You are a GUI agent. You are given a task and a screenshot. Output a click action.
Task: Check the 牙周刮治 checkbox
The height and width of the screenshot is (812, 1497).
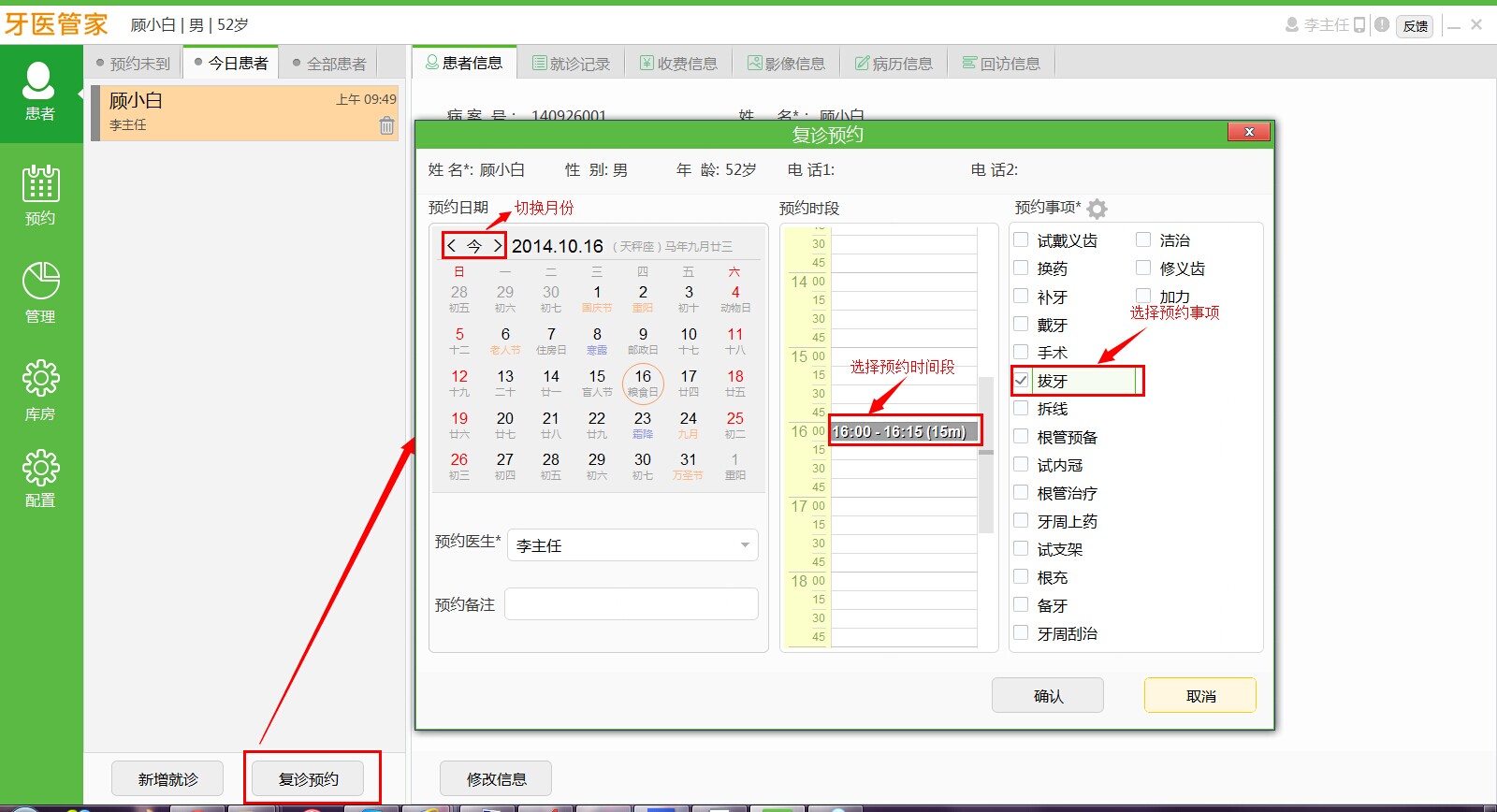pos(1021,633)
